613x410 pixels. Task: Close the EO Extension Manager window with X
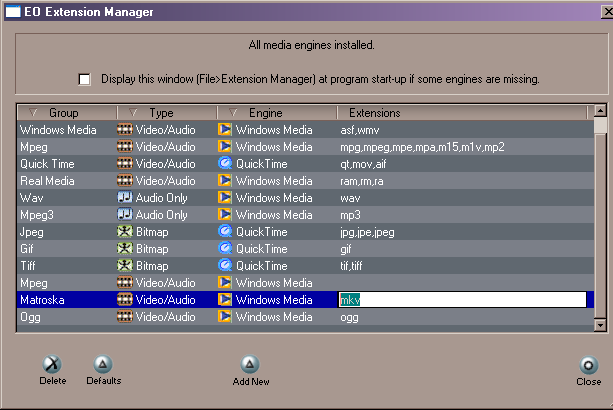pos(607,12)
